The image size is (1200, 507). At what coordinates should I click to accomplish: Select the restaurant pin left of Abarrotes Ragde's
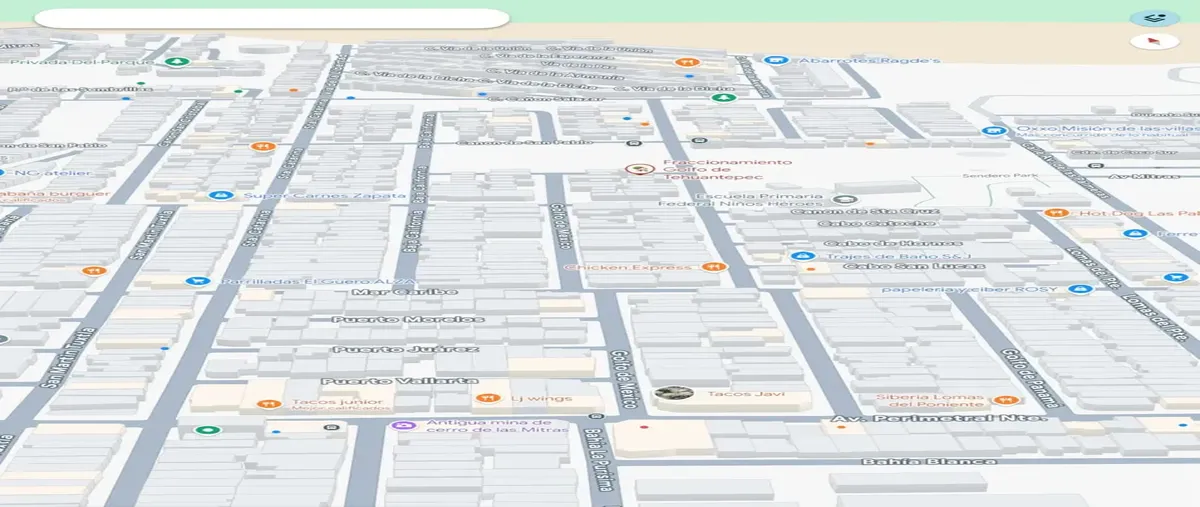[x=686, y=62]
